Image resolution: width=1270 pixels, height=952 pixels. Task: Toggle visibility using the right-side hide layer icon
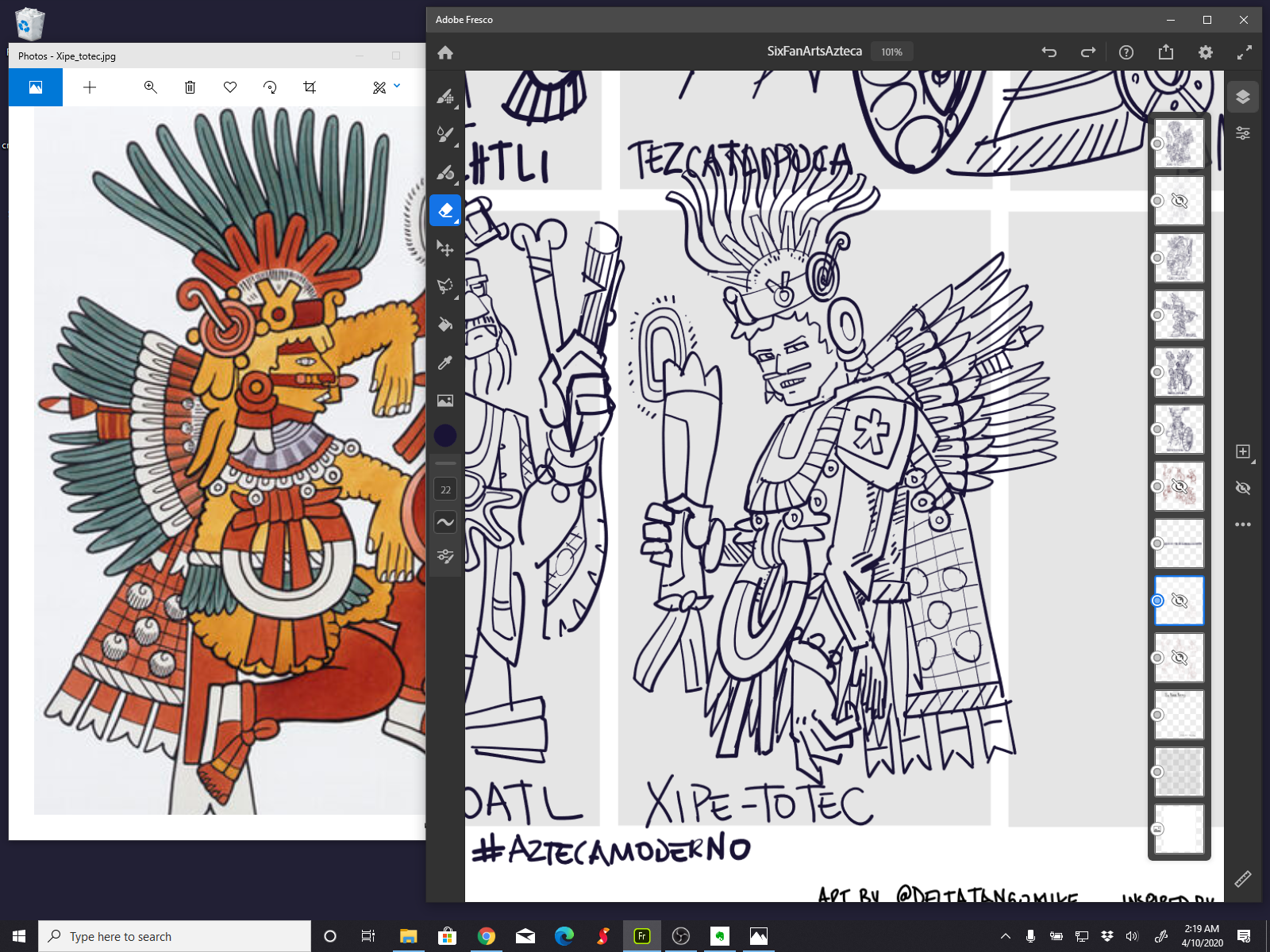1243,488
